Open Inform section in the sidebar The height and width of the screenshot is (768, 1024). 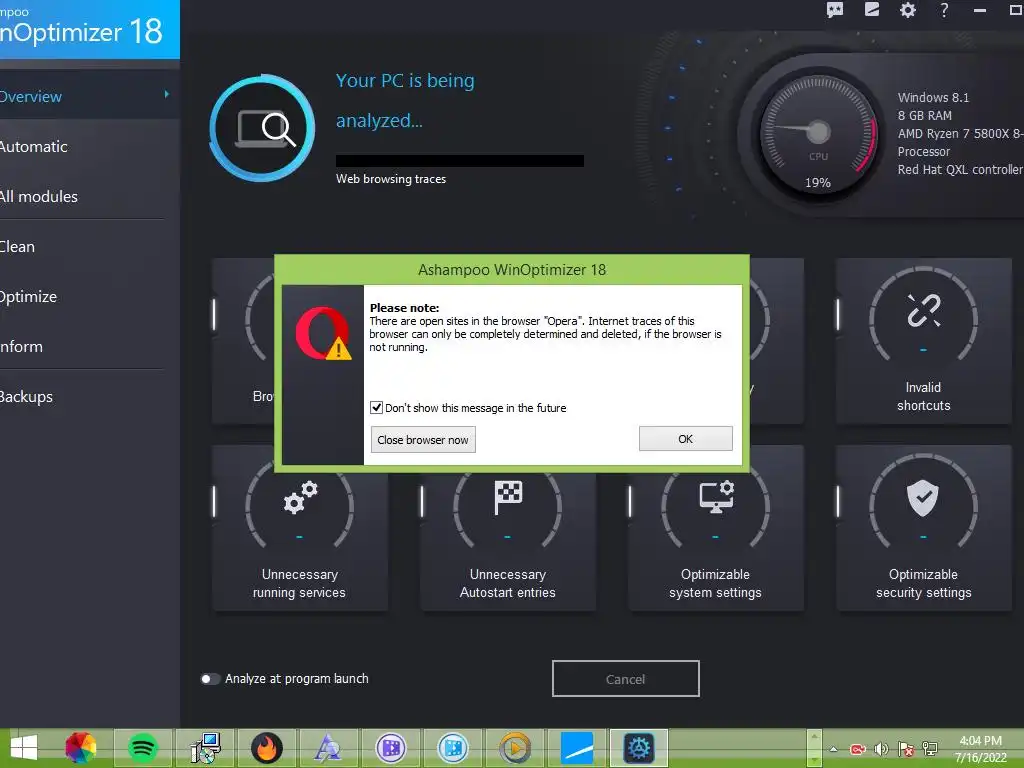pos(89,346)
